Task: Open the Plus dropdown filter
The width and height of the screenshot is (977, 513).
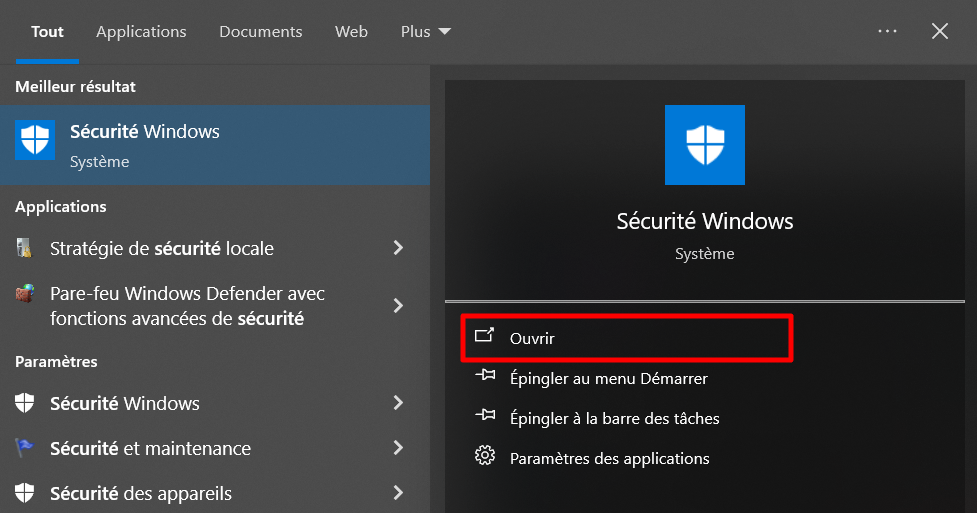Action: click(x=426, y=32)
